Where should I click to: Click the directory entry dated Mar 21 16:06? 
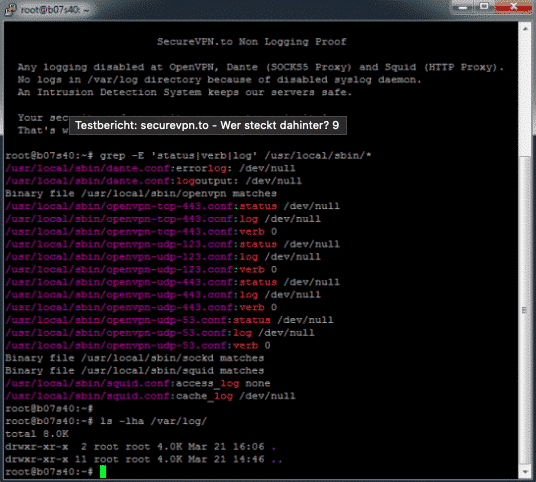tap(140, 446)
